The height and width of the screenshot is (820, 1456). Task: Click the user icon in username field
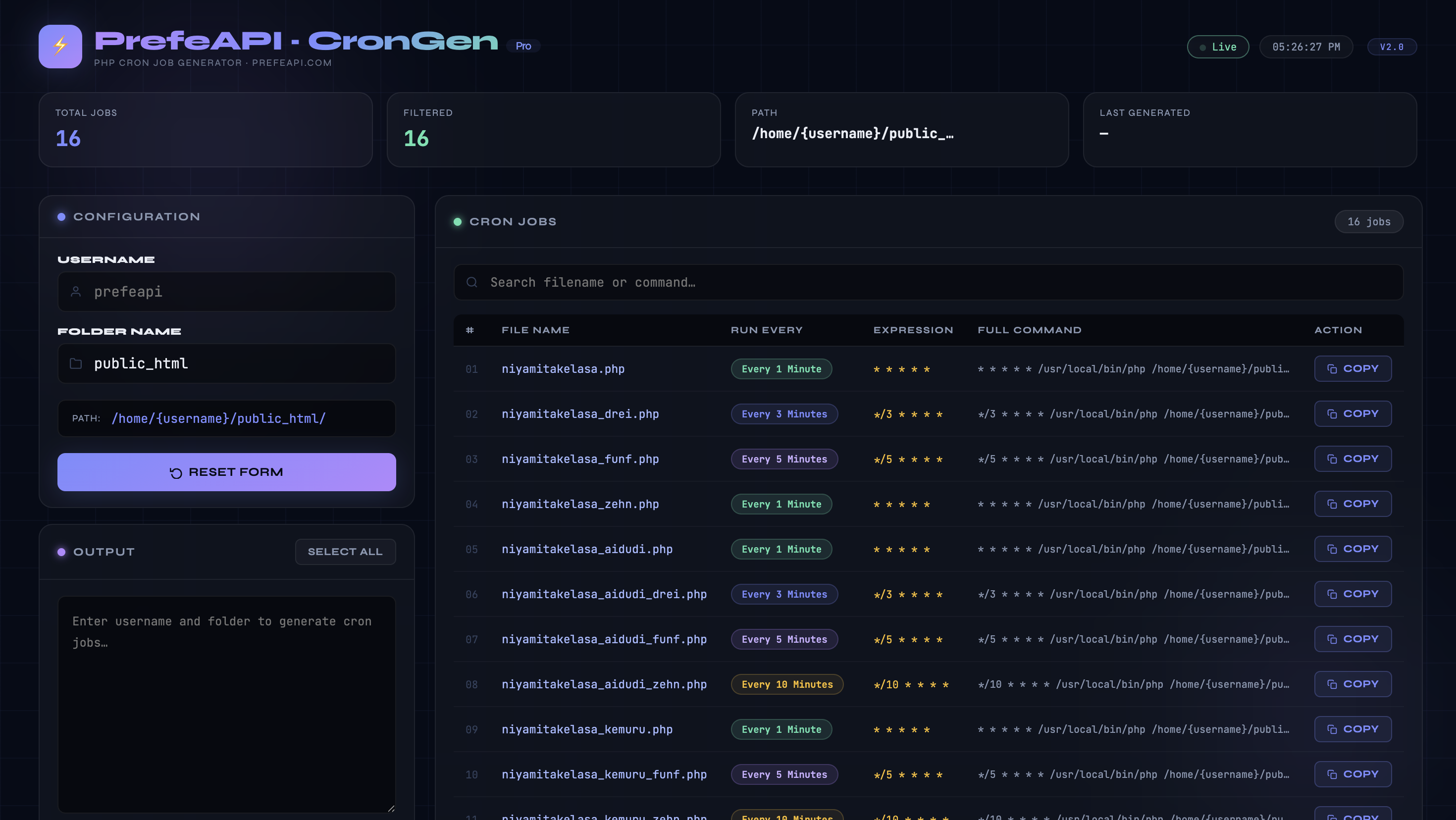(76, 292)
